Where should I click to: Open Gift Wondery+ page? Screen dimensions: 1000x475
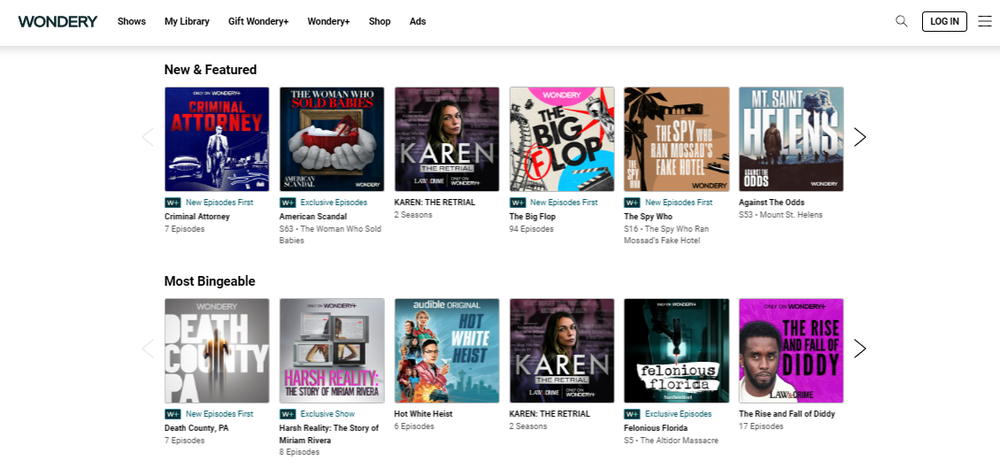click(258, 21)
